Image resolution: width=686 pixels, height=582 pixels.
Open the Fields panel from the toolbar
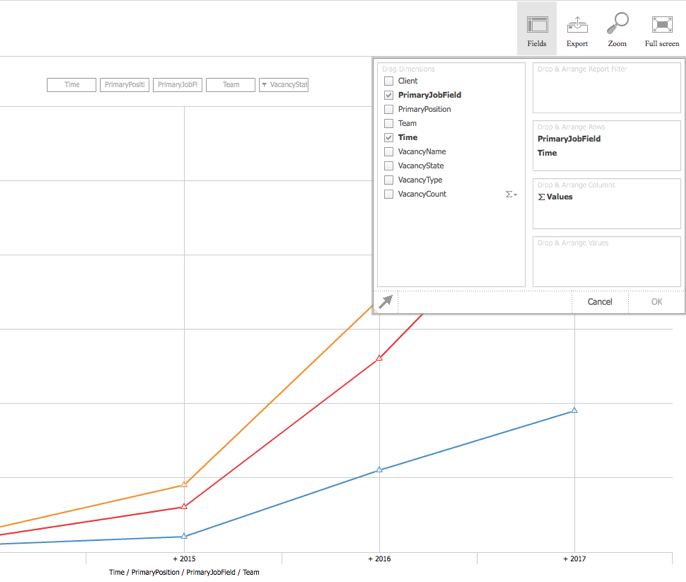(x=537, y=29)
